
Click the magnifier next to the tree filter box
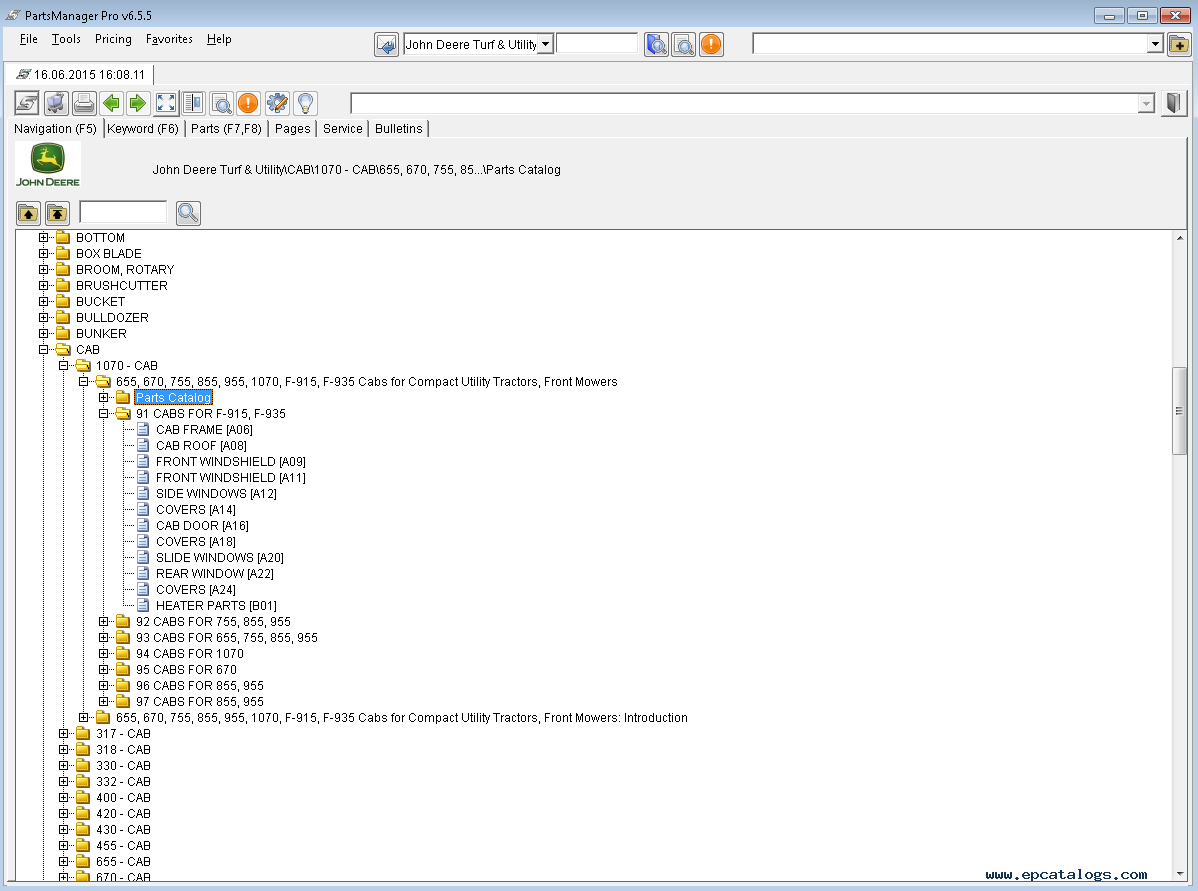tap(188, 213)
